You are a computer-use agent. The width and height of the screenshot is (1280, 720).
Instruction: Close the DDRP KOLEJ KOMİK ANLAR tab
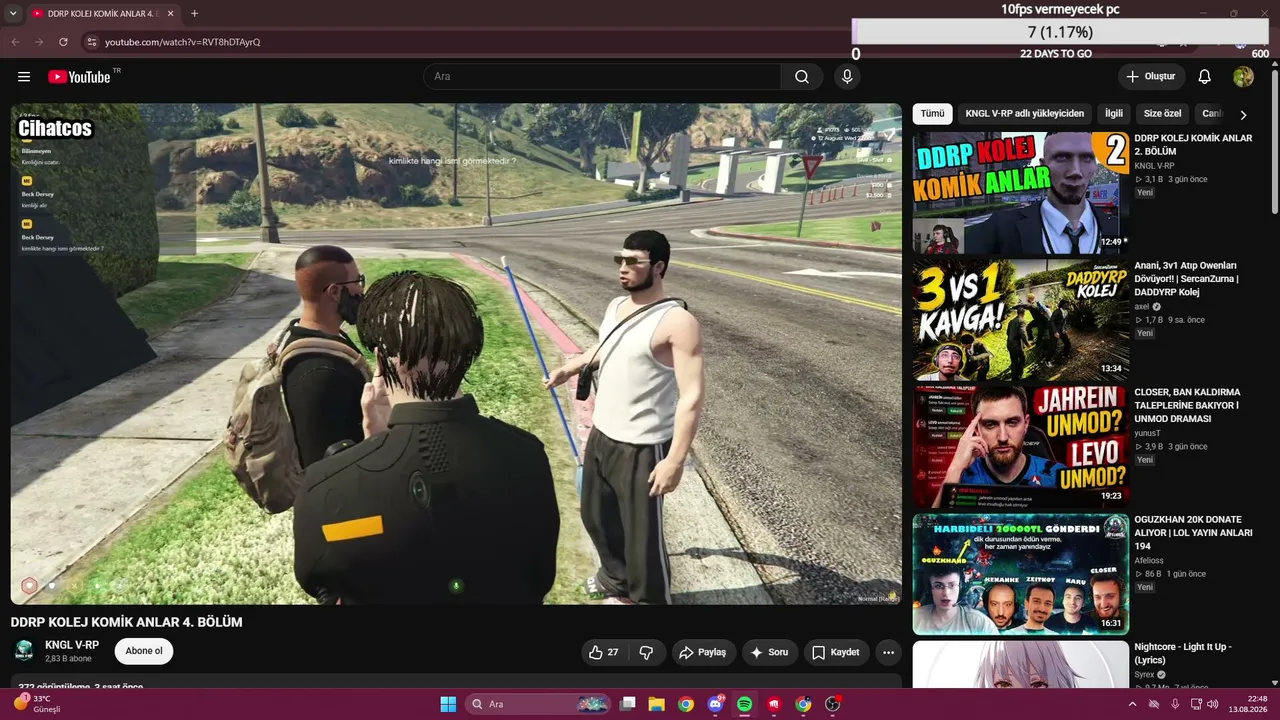click(170, 14)
